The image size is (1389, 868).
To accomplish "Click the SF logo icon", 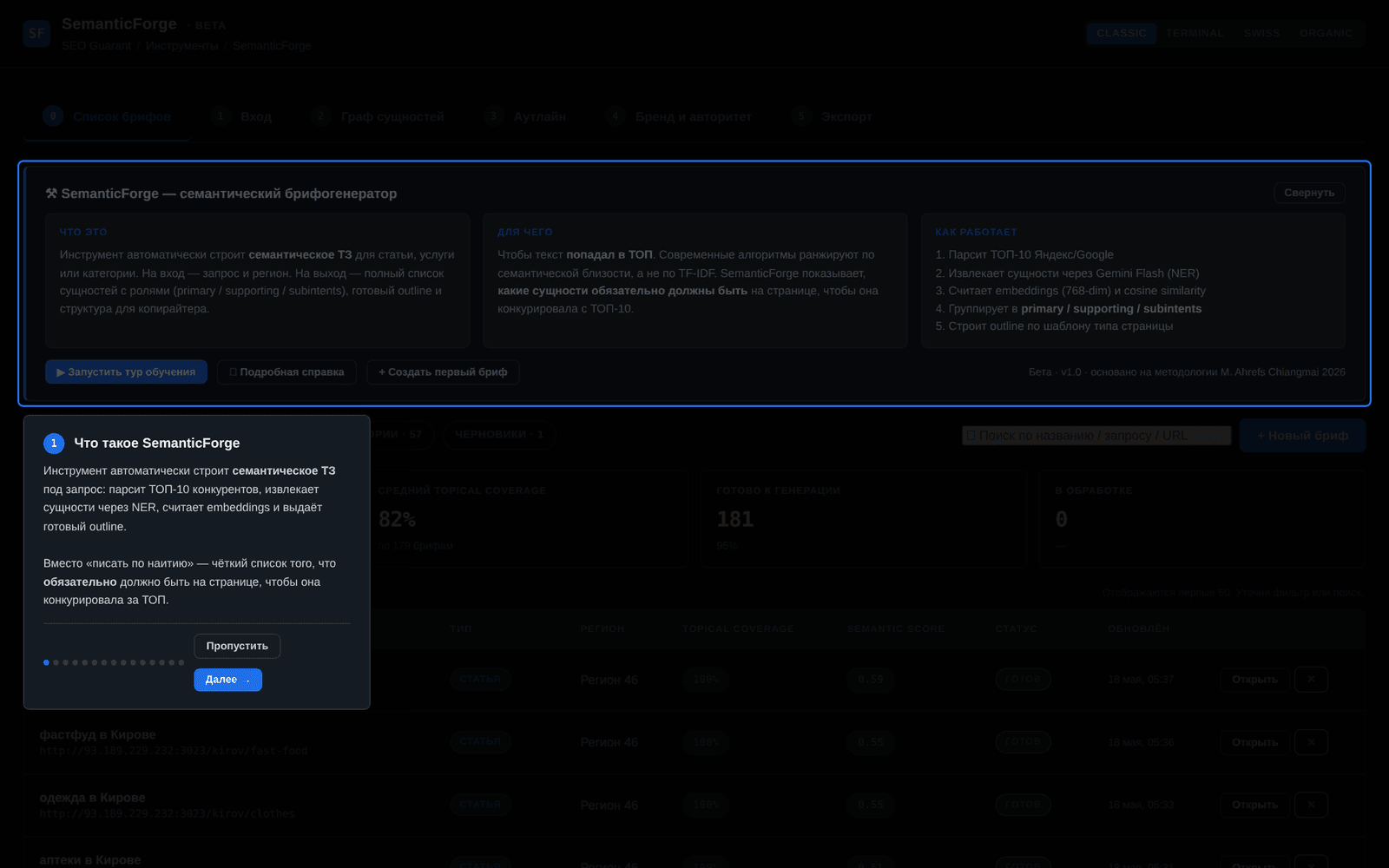I will tap(36, 34).
